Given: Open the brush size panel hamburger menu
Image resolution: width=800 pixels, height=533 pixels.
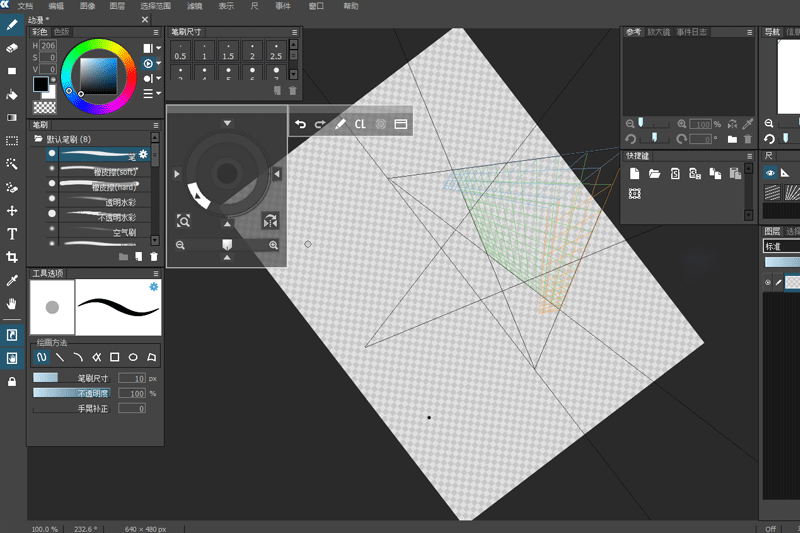Looking at the screenshot, I should coord(294,32).
